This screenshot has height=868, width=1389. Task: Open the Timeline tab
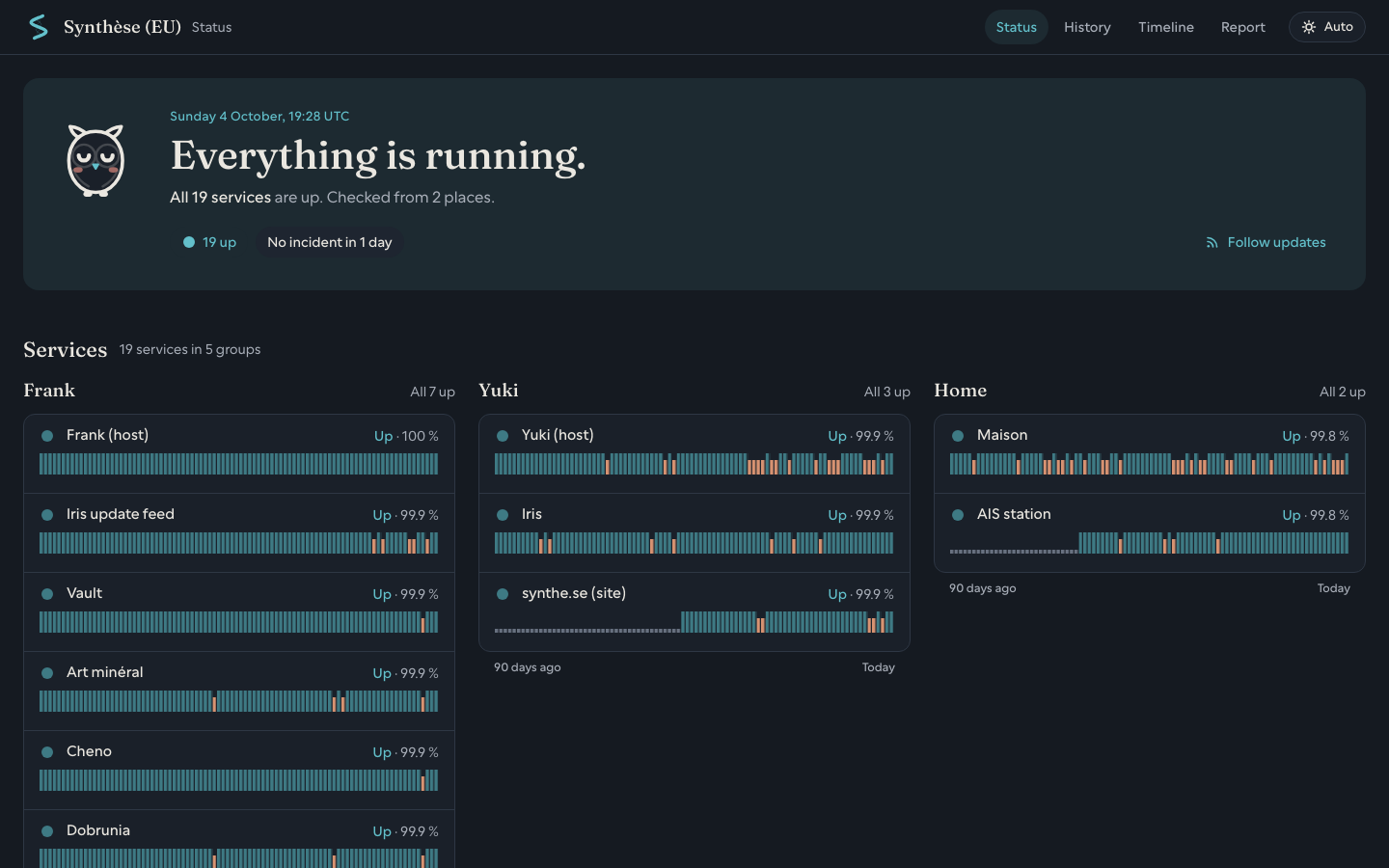coord(1165,27)
